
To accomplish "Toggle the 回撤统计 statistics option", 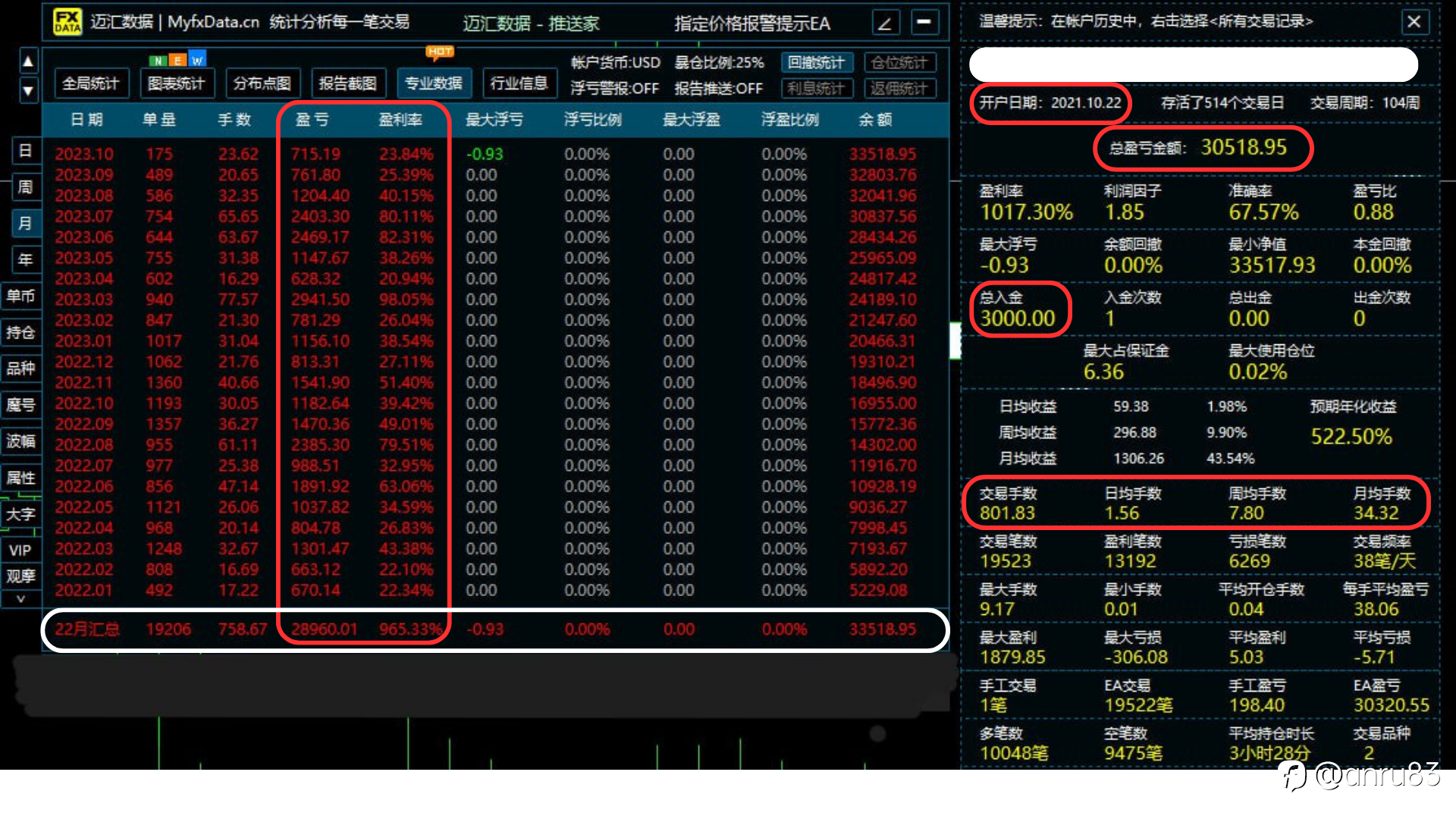I will (x=816, y=62).
